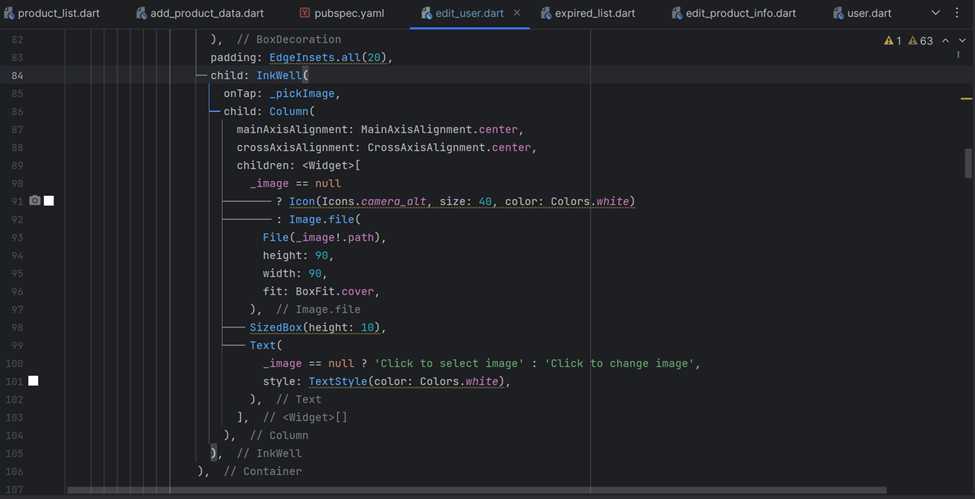This screenshot has height=499, width=975.
Task: Click the // Container closing comment
Action: (x=263, y=472)
